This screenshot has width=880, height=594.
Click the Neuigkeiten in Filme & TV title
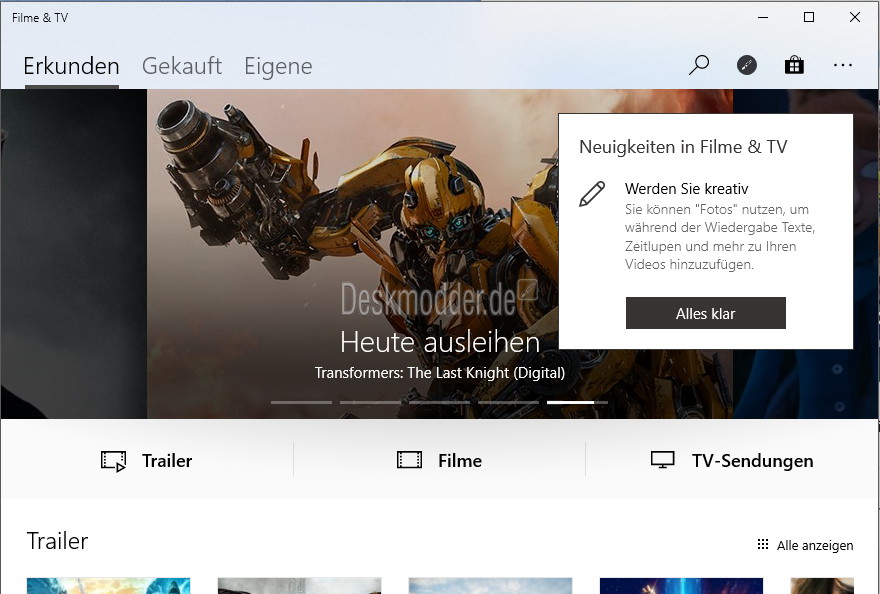683,147
